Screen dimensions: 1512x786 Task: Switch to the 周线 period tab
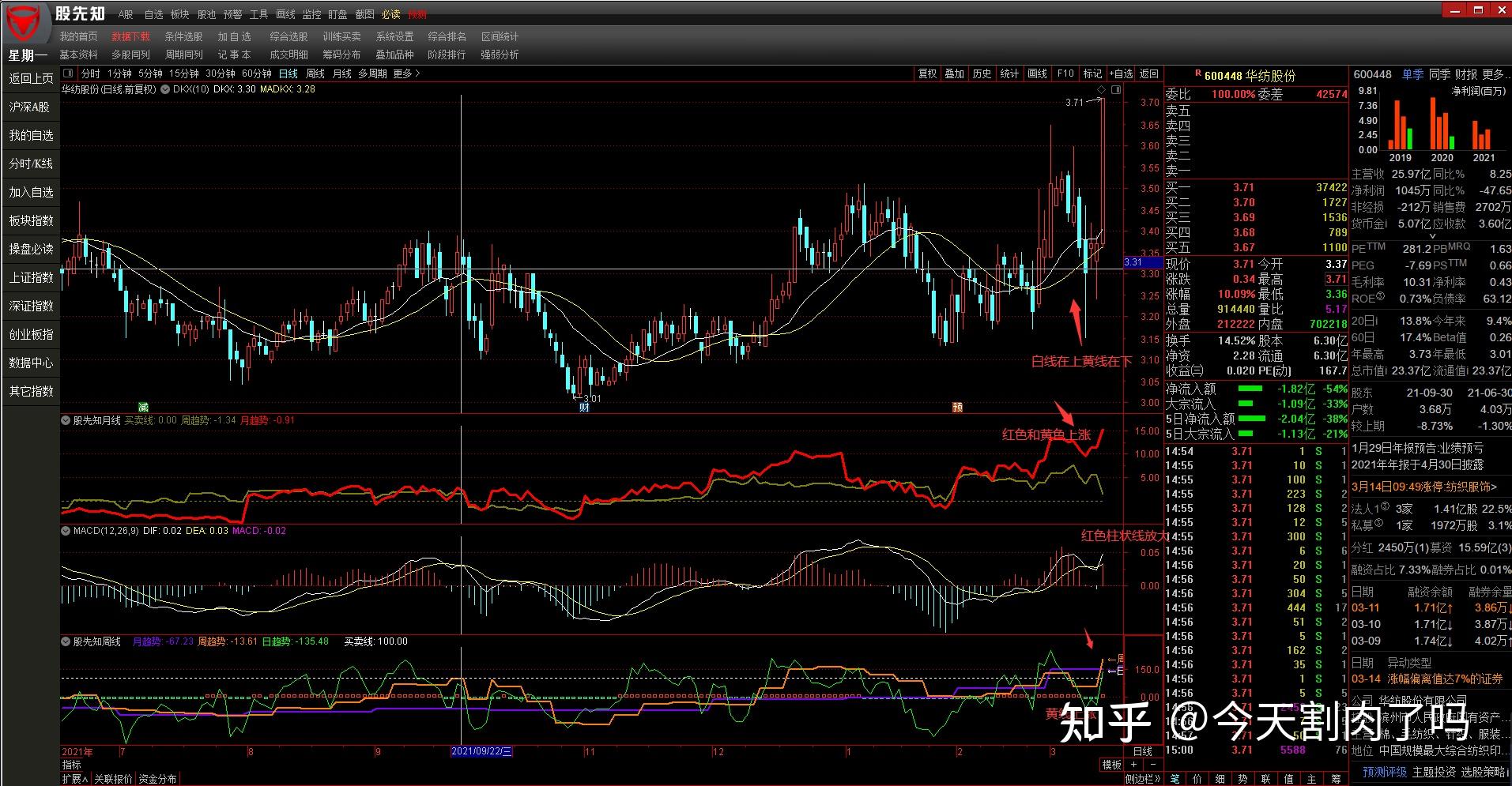[x=315, y=73]
